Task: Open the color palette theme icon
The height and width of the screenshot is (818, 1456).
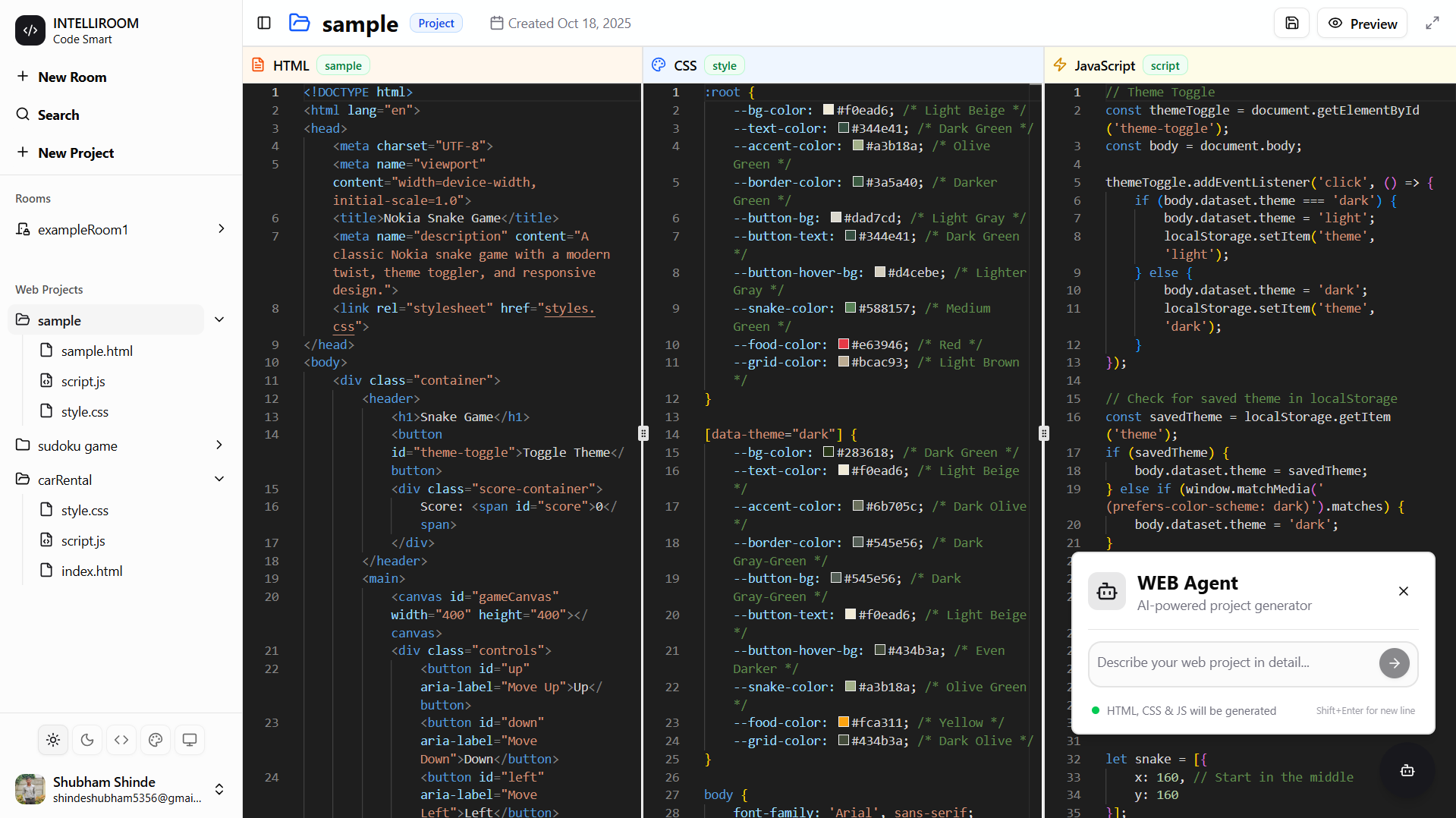Action: [x=156, y=740]
